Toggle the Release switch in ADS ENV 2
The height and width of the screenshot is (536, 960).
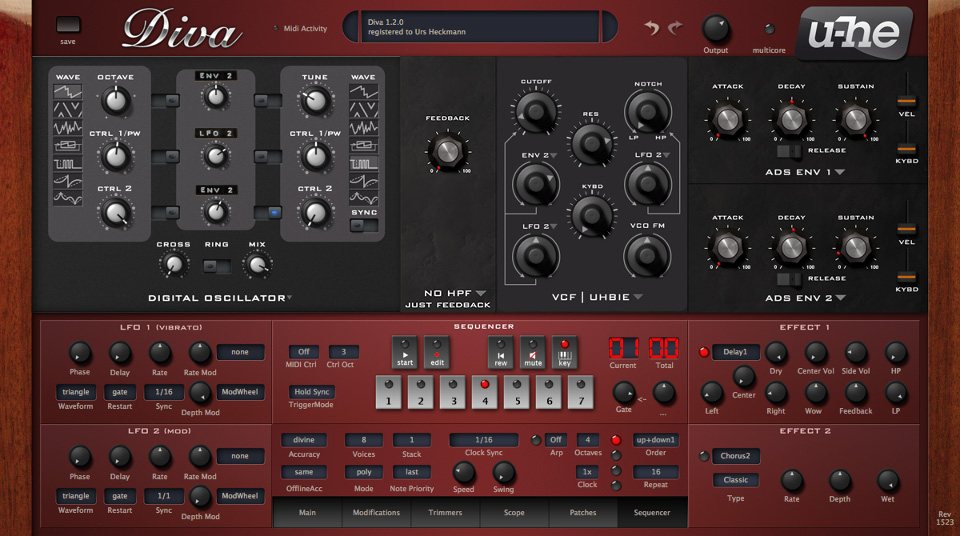click(789, 279)
